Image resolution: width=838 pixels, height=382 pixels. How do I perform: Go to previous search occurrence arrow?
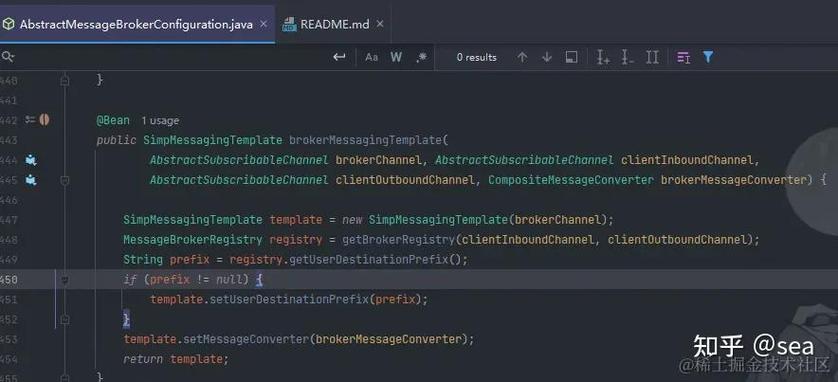click(523, 57)
